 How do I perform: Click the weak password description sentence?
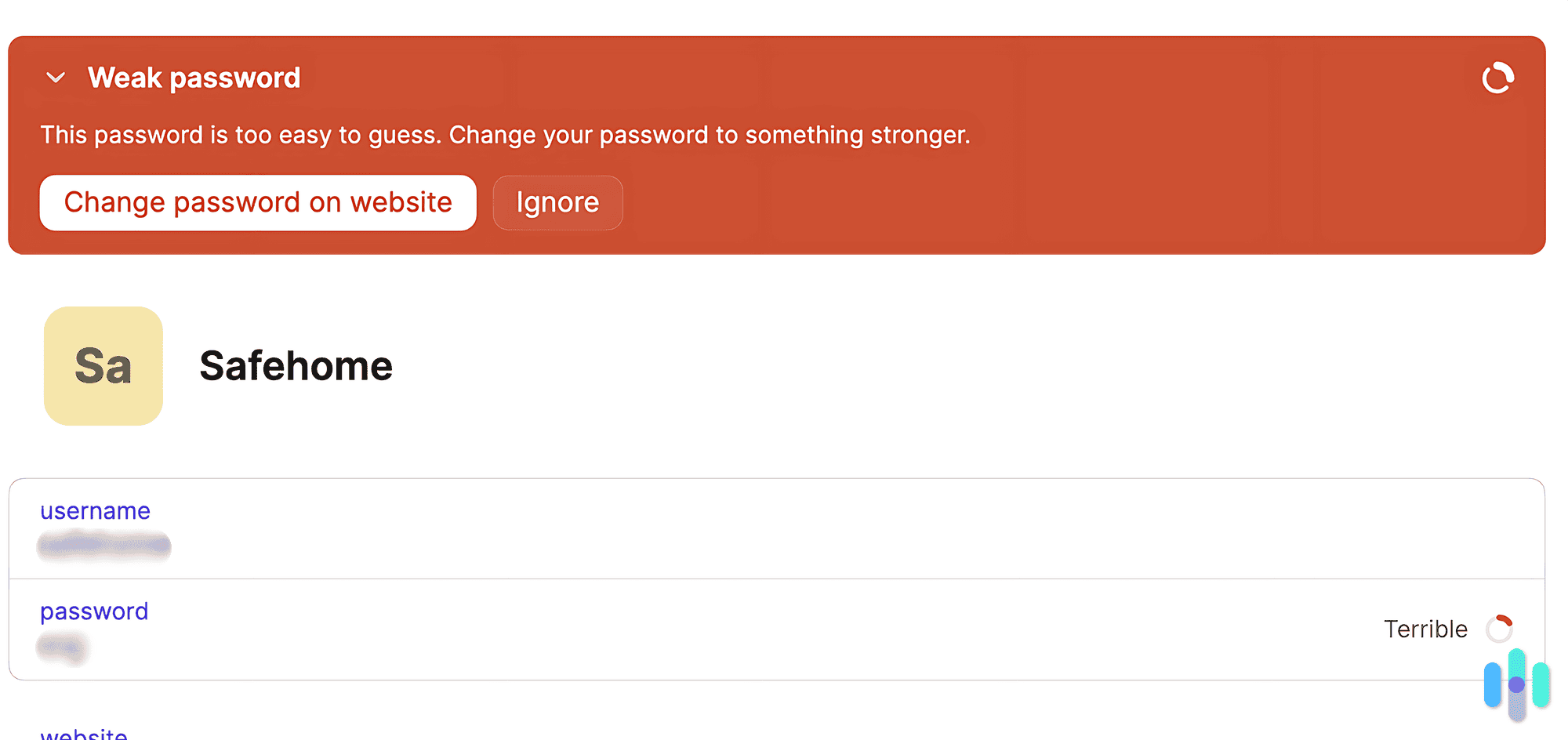click(506, 134)
